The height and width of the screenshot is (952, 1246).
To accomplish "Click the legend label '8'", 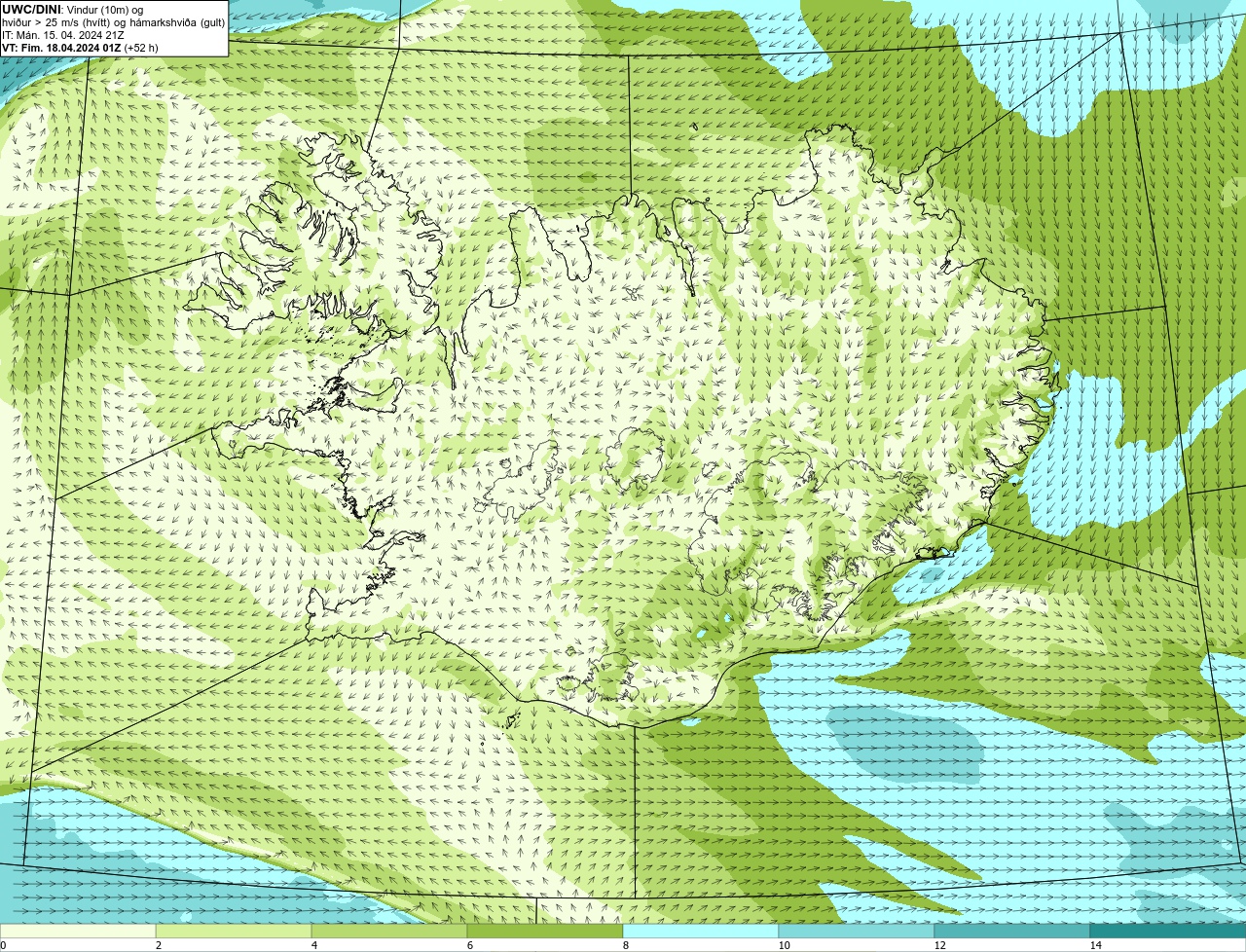I will point(625,945).
